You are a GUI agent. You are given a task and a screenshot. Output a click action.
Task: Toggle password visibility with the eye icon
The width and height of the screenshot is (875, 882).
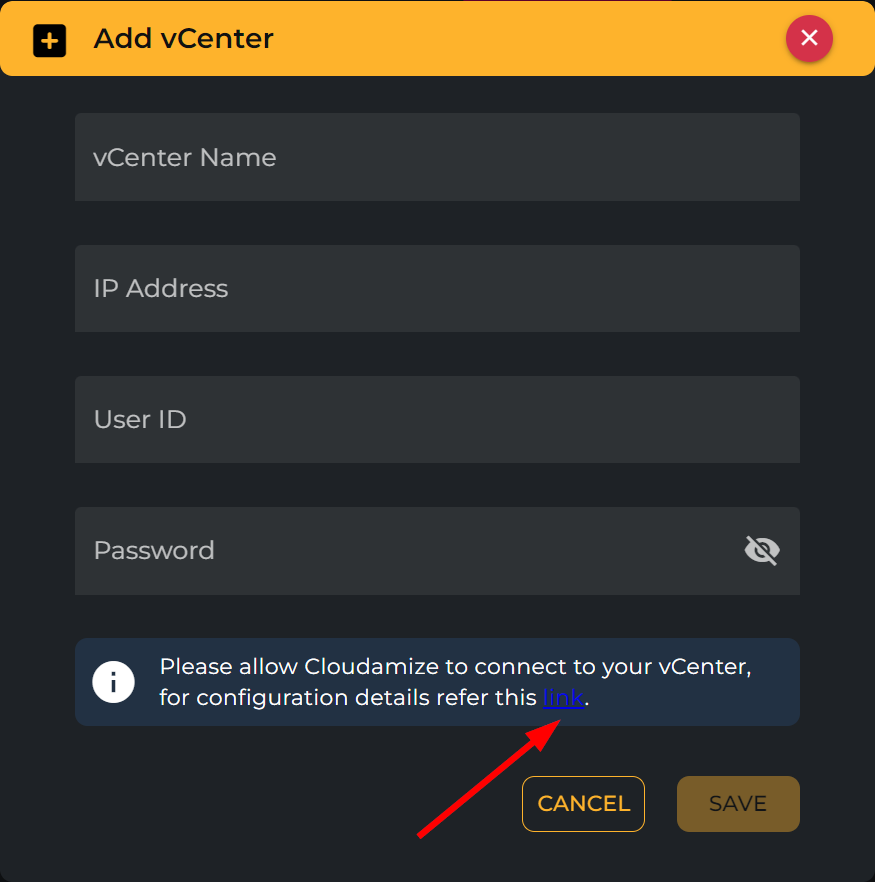click(x=762, y=550)
